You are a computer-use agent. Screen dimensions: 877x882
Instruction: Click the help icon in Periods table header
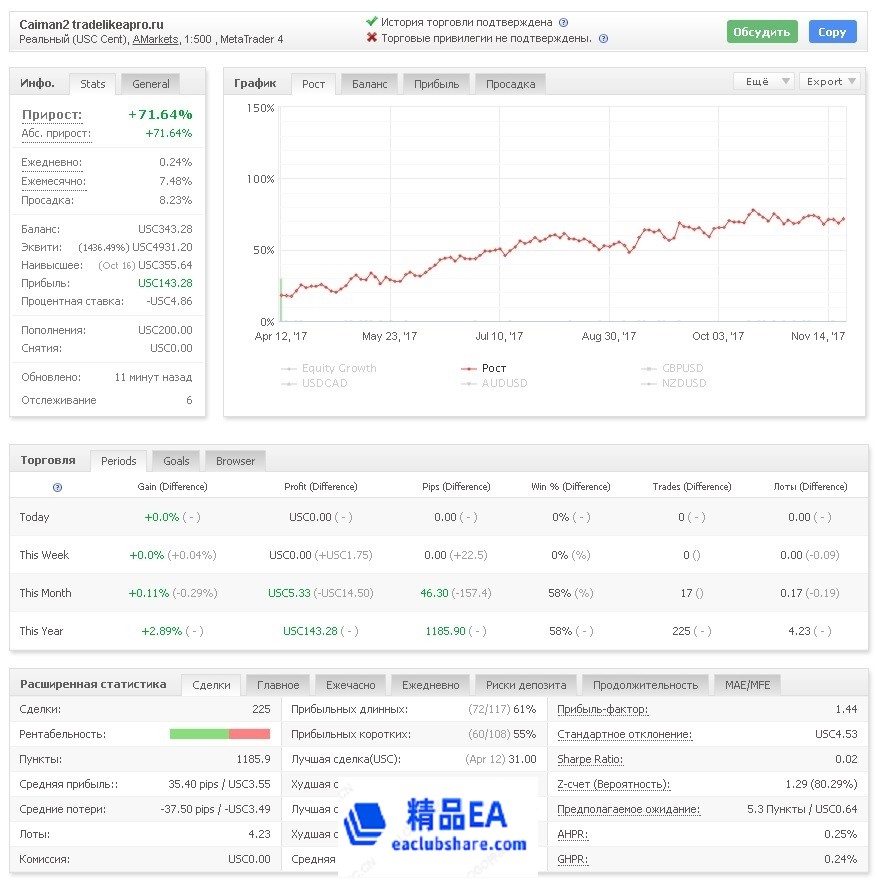[x=57, y=487]
